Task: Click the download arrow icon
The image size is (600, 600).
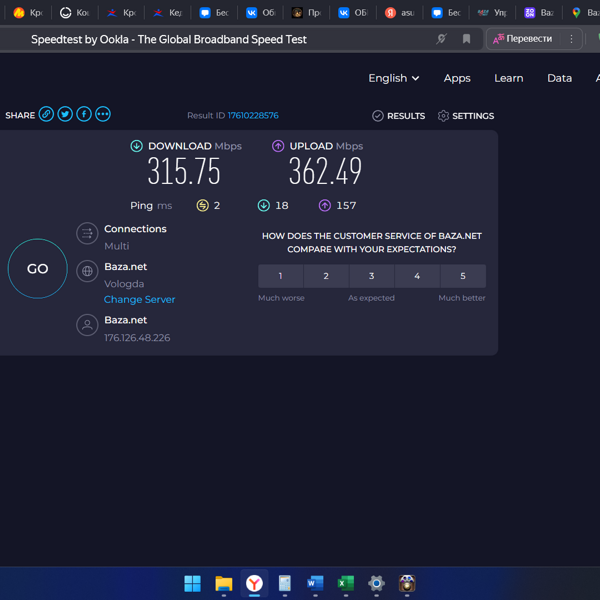Action: [x=137, y=146]
